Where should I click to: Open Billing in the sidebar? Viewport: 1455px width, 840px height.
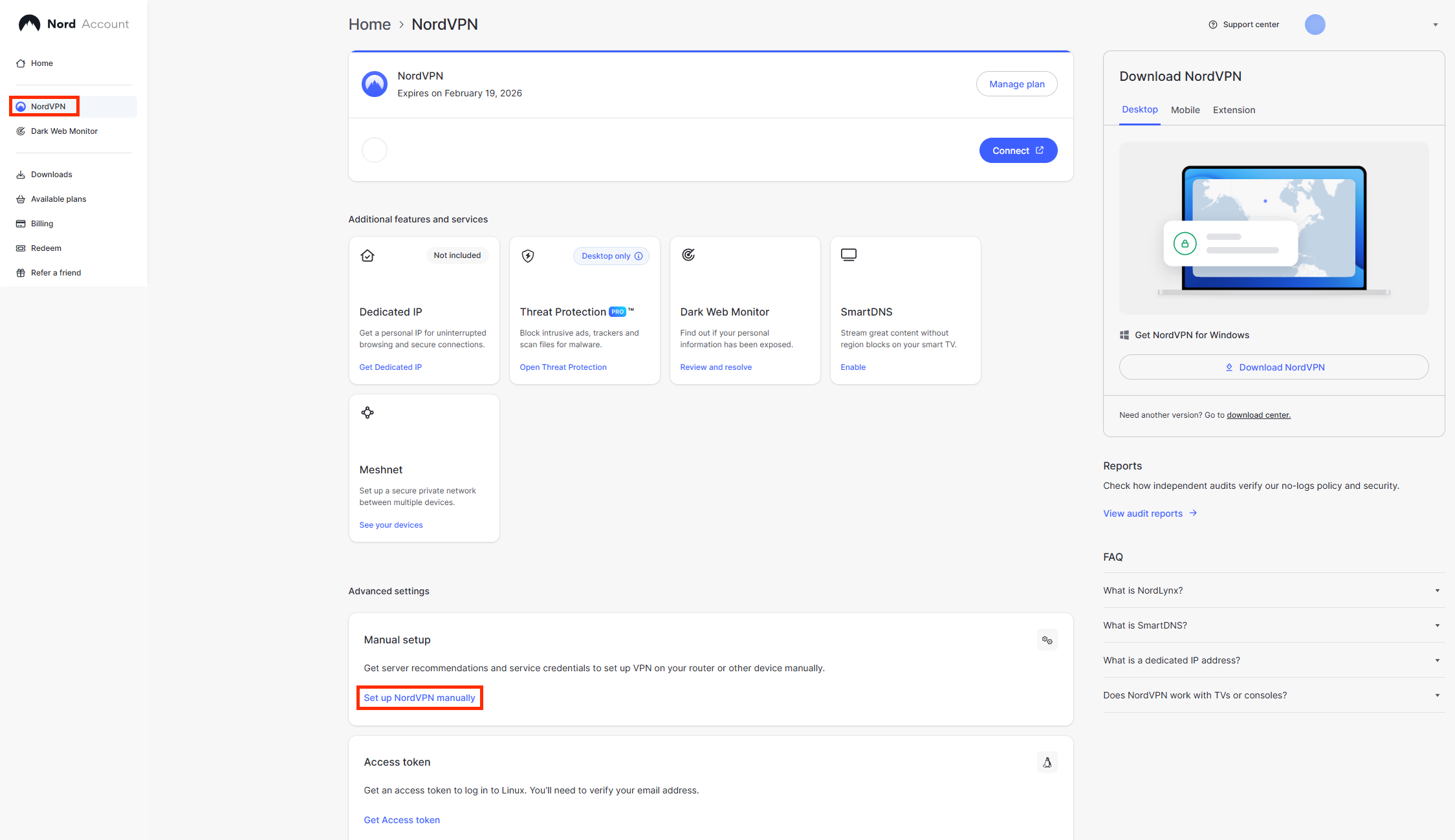[35, 224]
